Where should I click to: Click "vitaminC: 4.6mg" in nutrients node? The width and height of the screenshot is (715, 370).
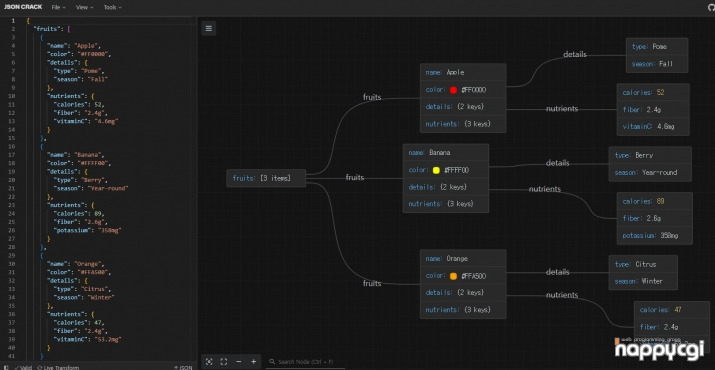(x=653, y=127)
